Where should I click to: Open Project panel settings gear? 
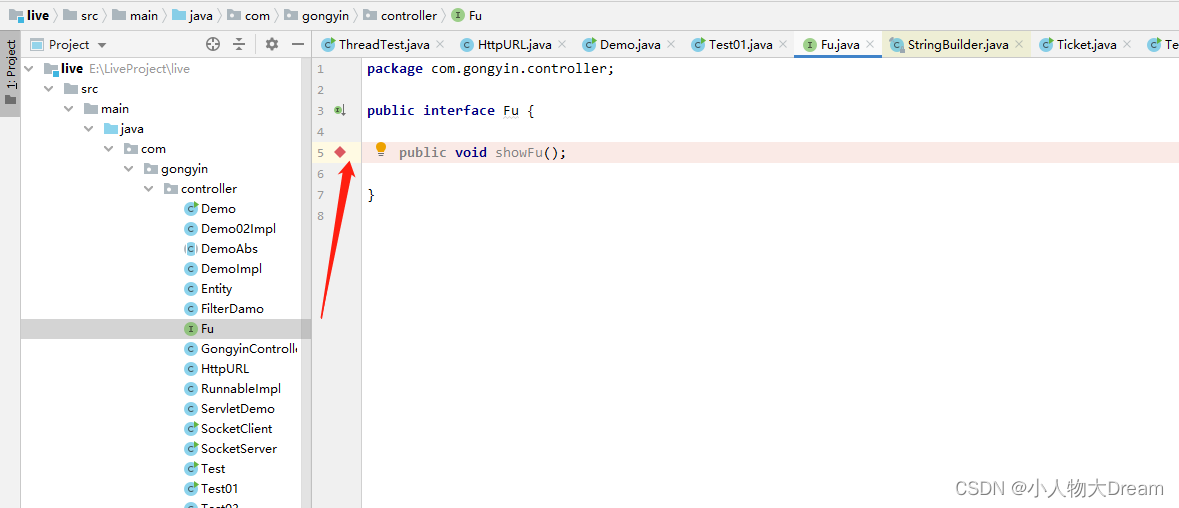click(x=271, y=44)
